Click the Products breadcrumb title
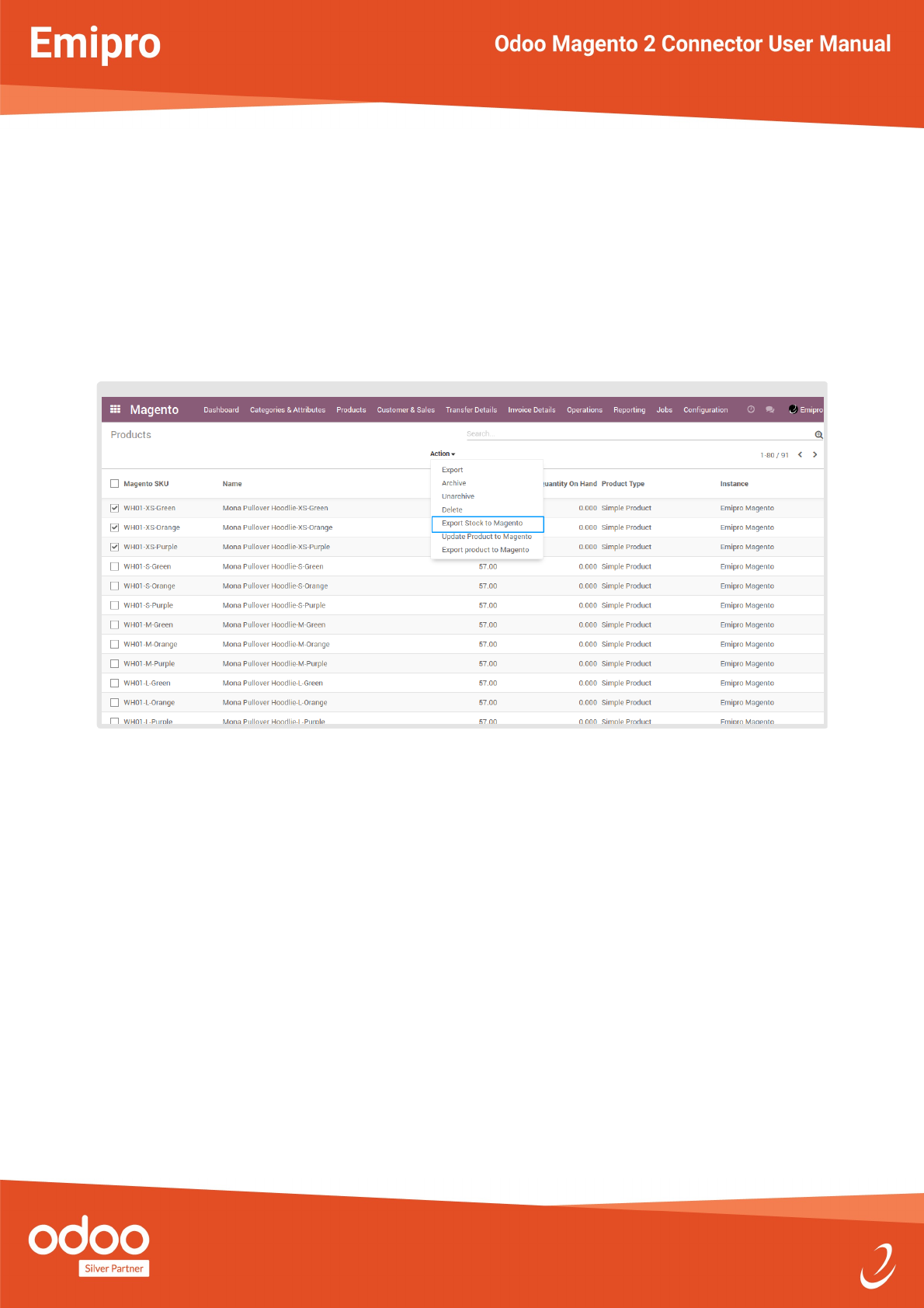The image size is (924, 1308). click(131, 435)
